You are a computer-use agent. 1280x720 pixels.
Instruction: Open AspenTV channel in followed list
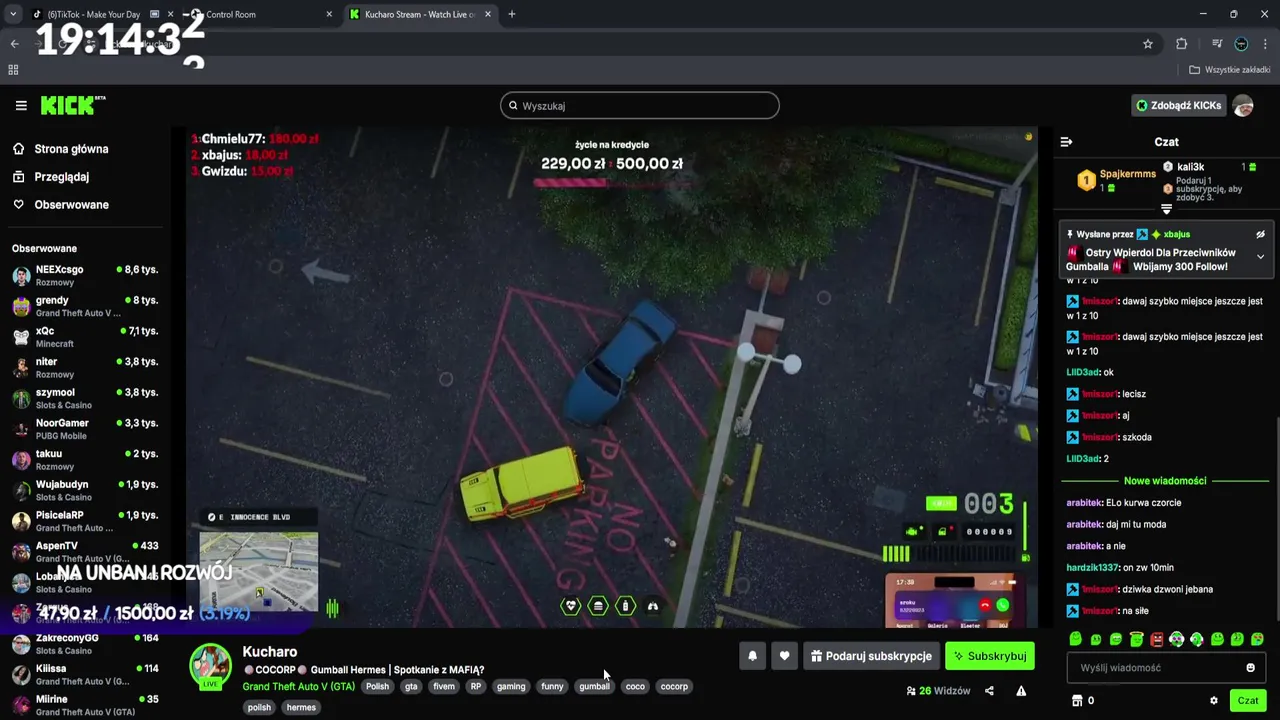coord(85,552)
